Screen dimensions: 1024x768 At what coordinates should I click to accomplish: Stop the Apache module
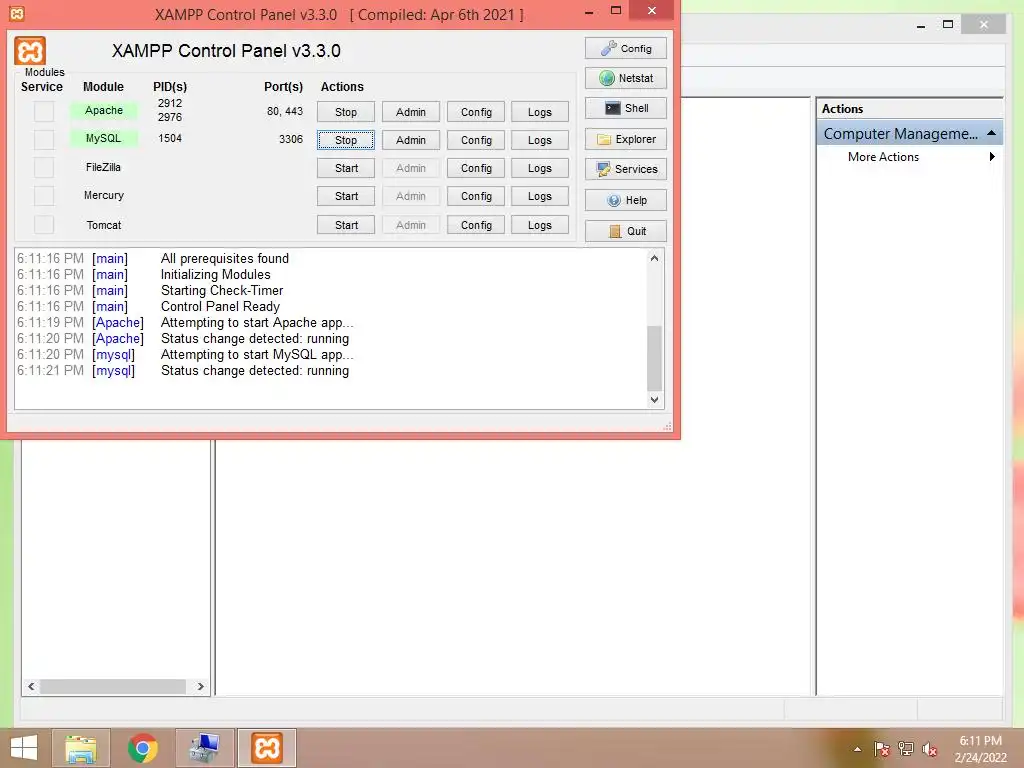click(346, 112)
